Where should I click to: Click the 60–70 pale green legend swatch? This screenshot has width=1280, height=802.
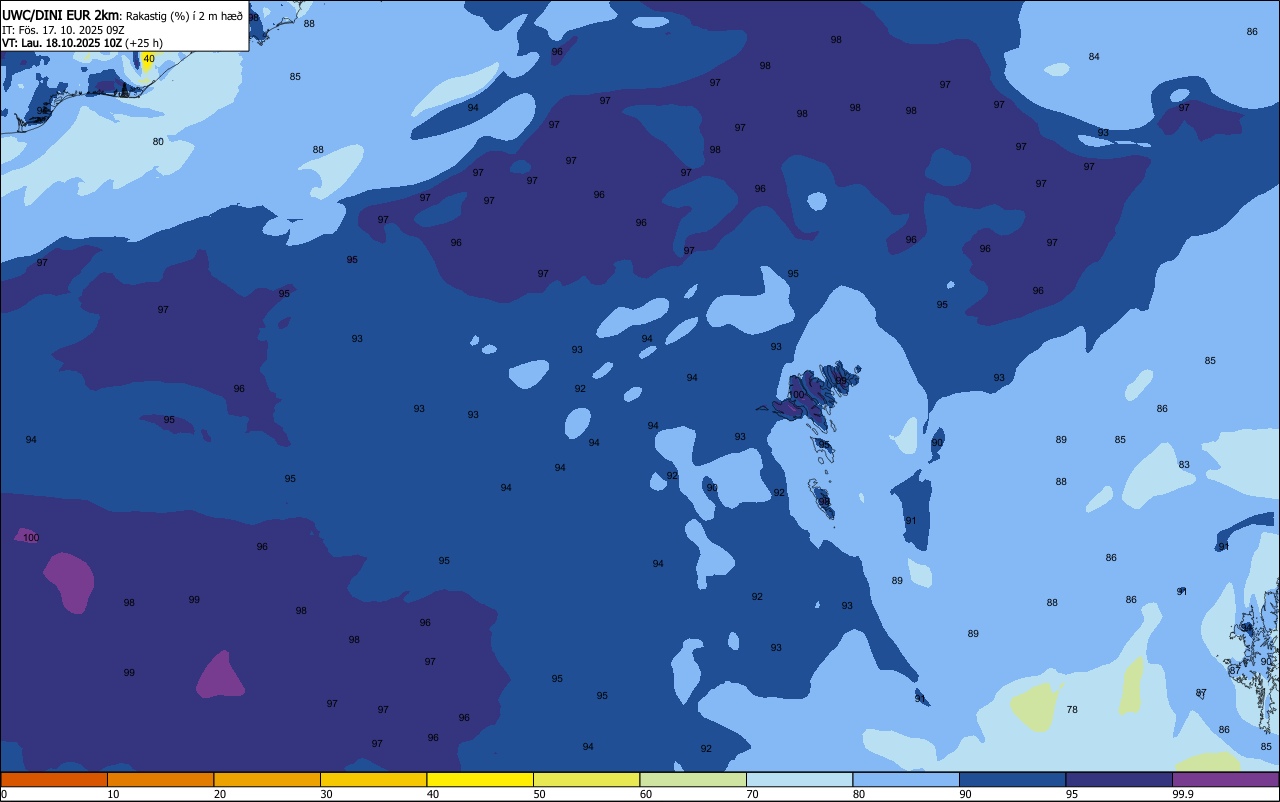(693, 779)
